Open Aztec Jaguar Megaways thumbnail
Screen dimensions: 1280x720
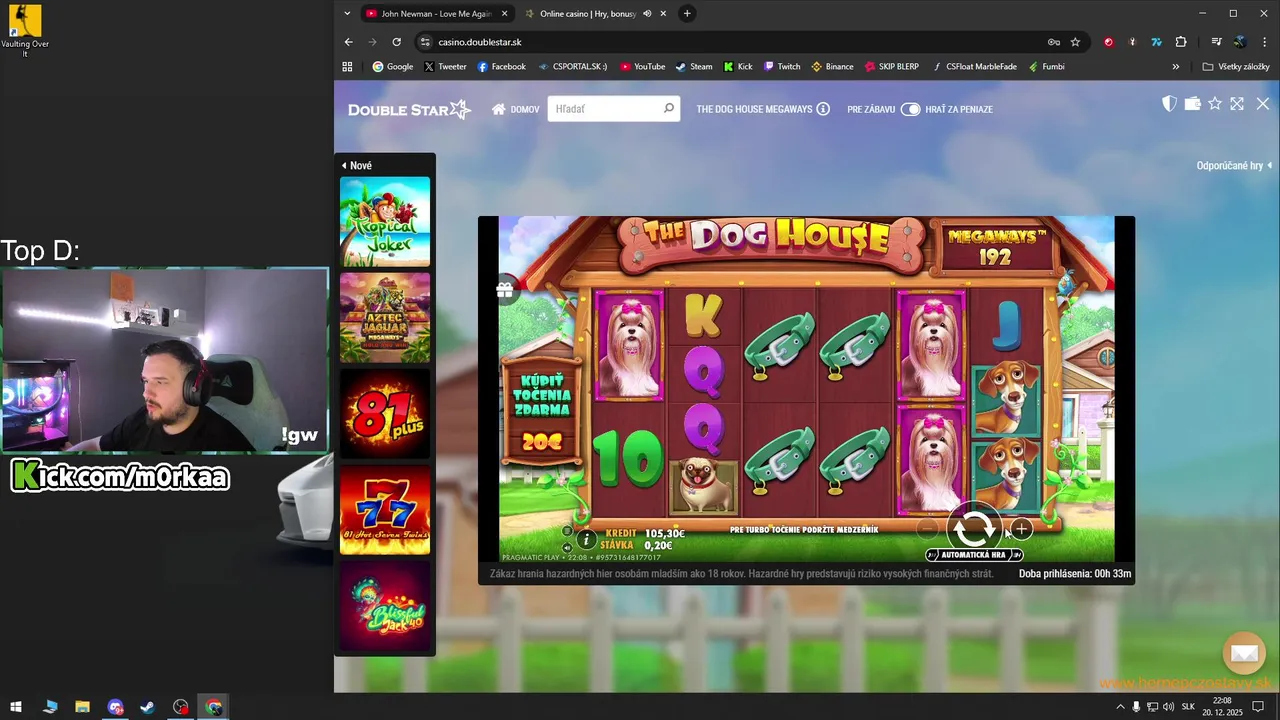point(385,318)
